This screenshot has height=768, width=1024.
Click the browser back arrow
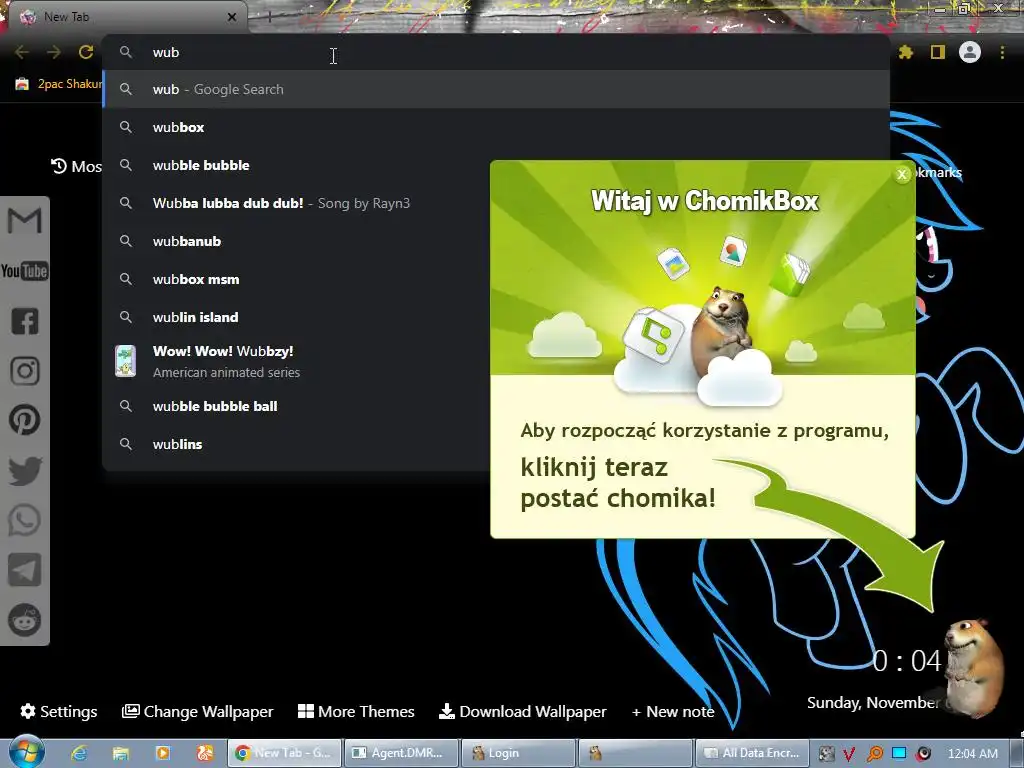coord(22,52)
